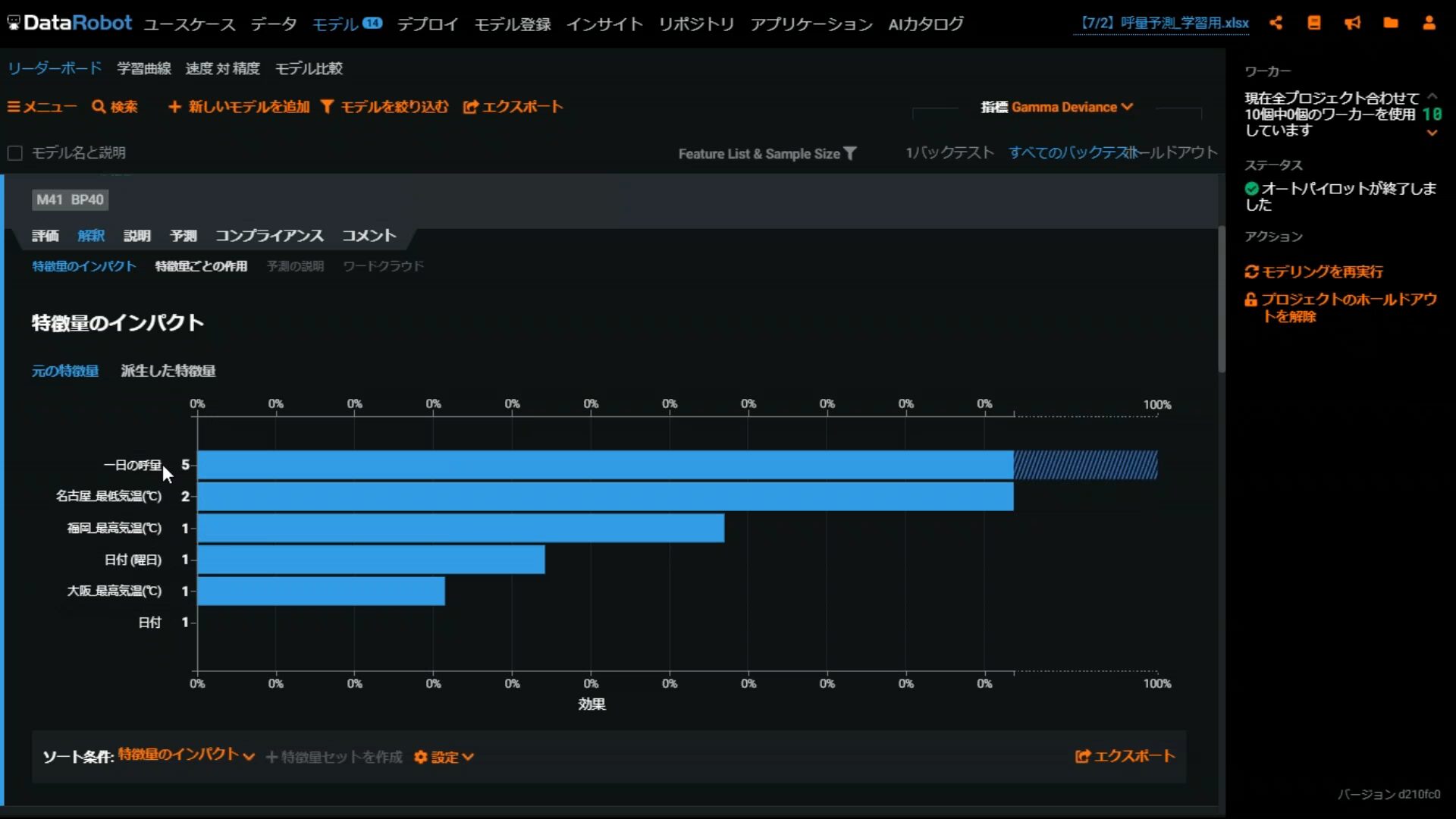Click the DataRobot logo

click(70, 23)
